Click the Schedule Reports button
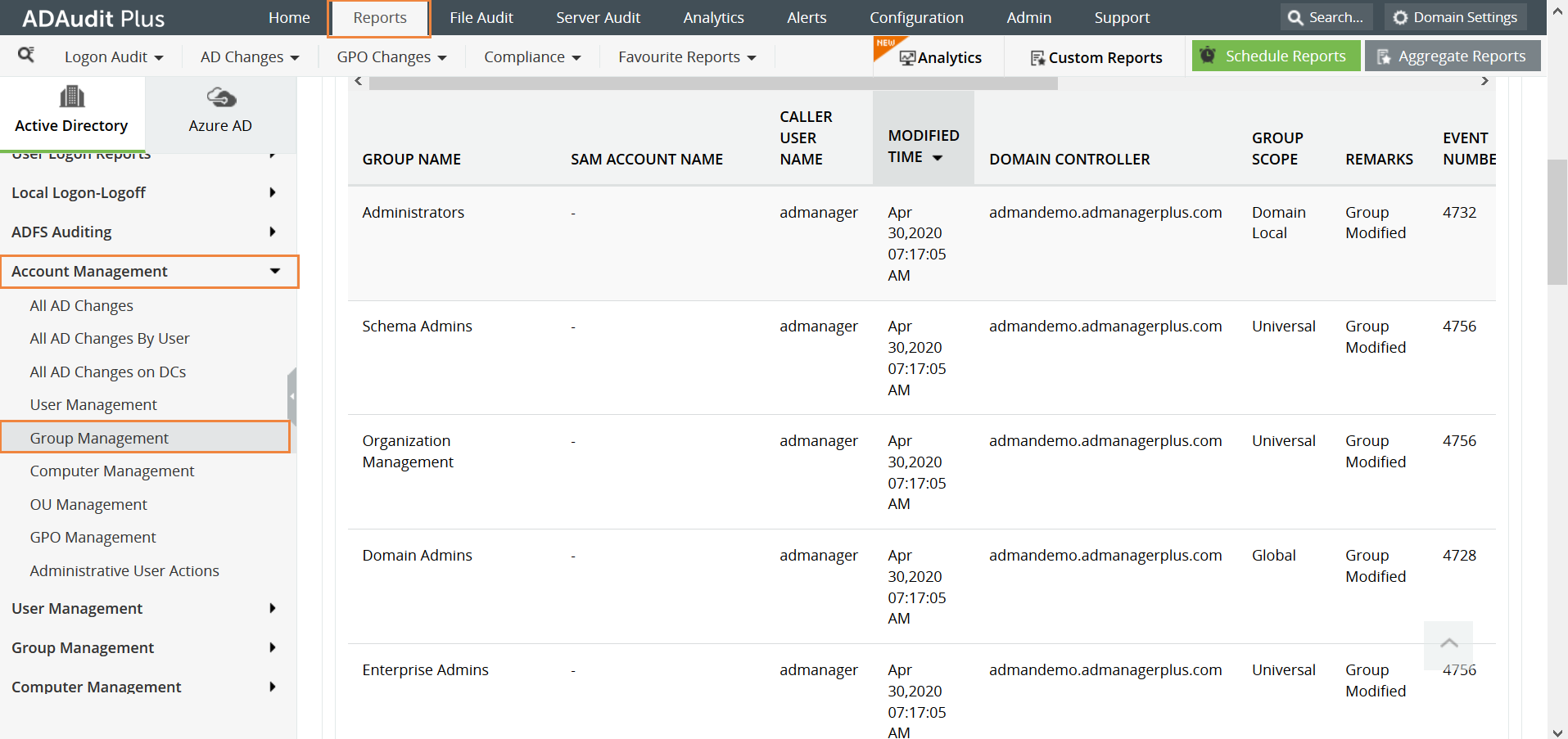The height and width of the screenshot is (739, 1568). [x=1276, y=56]
